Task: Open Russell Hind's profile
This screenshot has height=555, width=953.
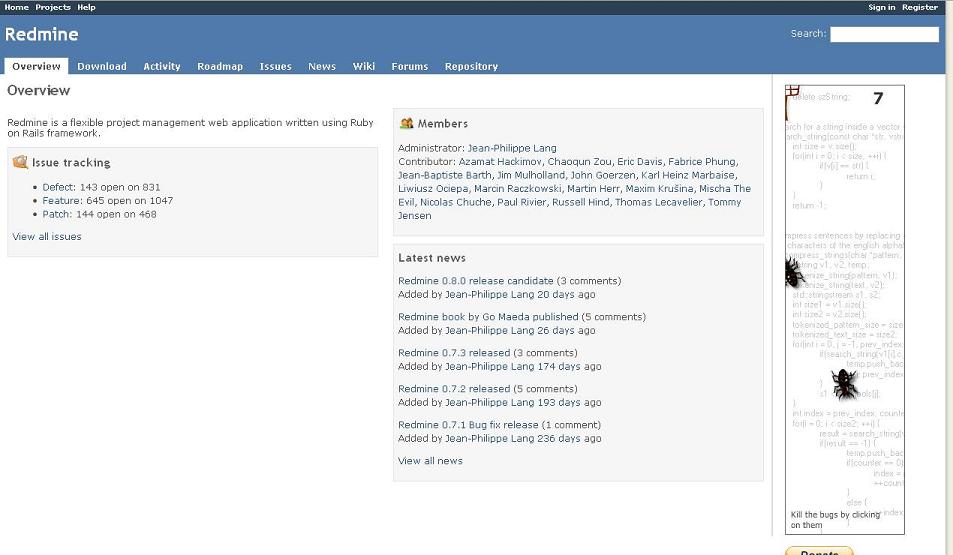Action: [x=580, y=202]
